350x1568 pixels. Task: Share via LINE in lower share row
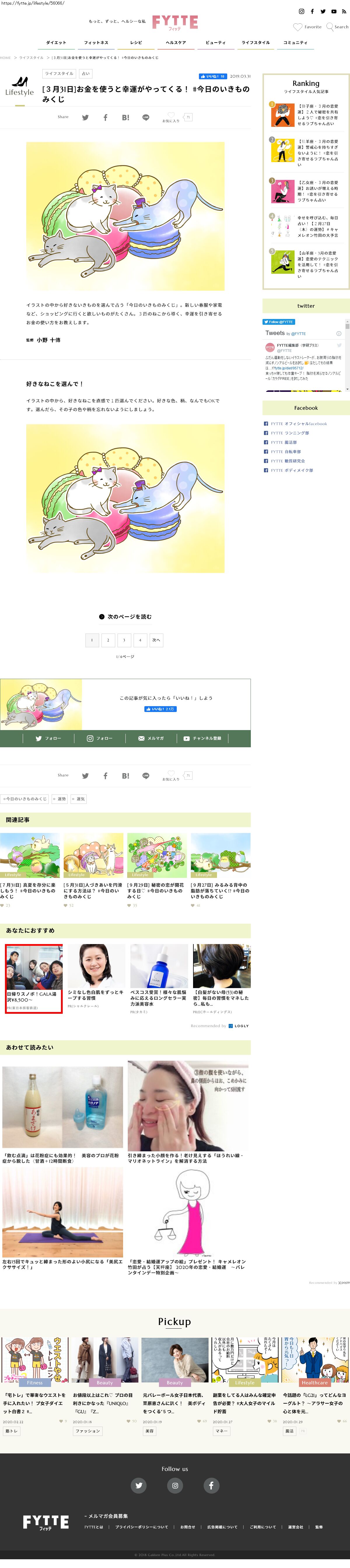click(146, 776)
